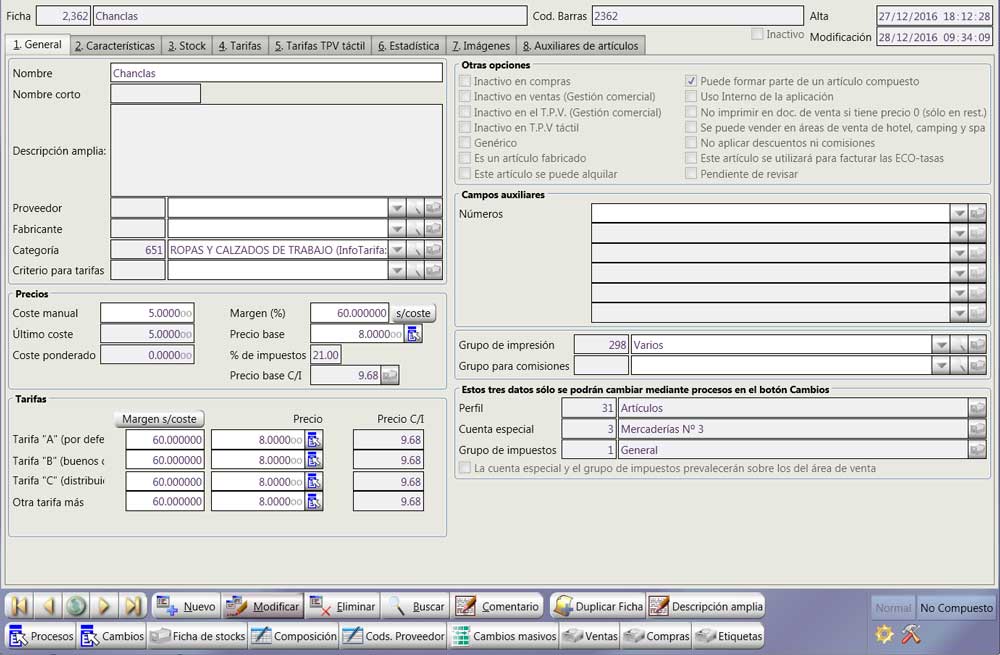Open search magnifier for Fabricante field
The image size is (1000, 655).
click(416, 229)
